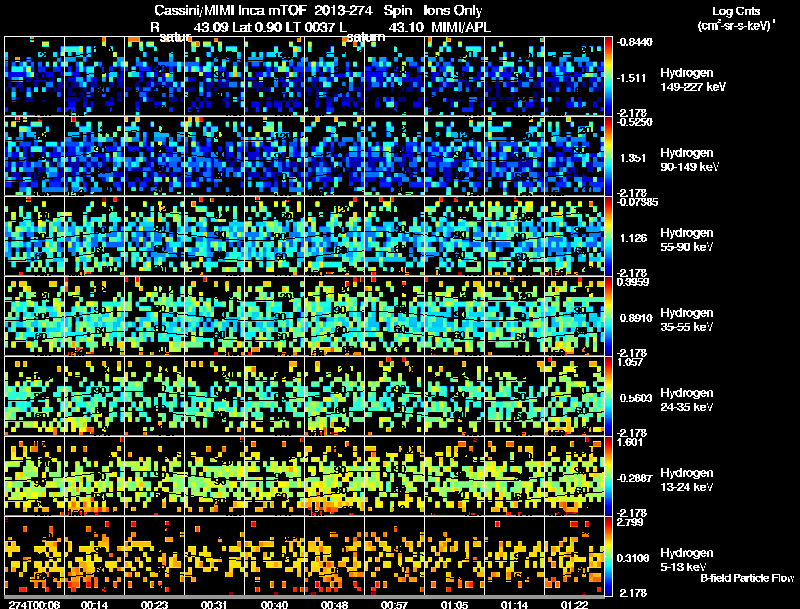Click the "00:48" time axis label
Viewport: 800px width, 609px height.
(x=334, y=604)
